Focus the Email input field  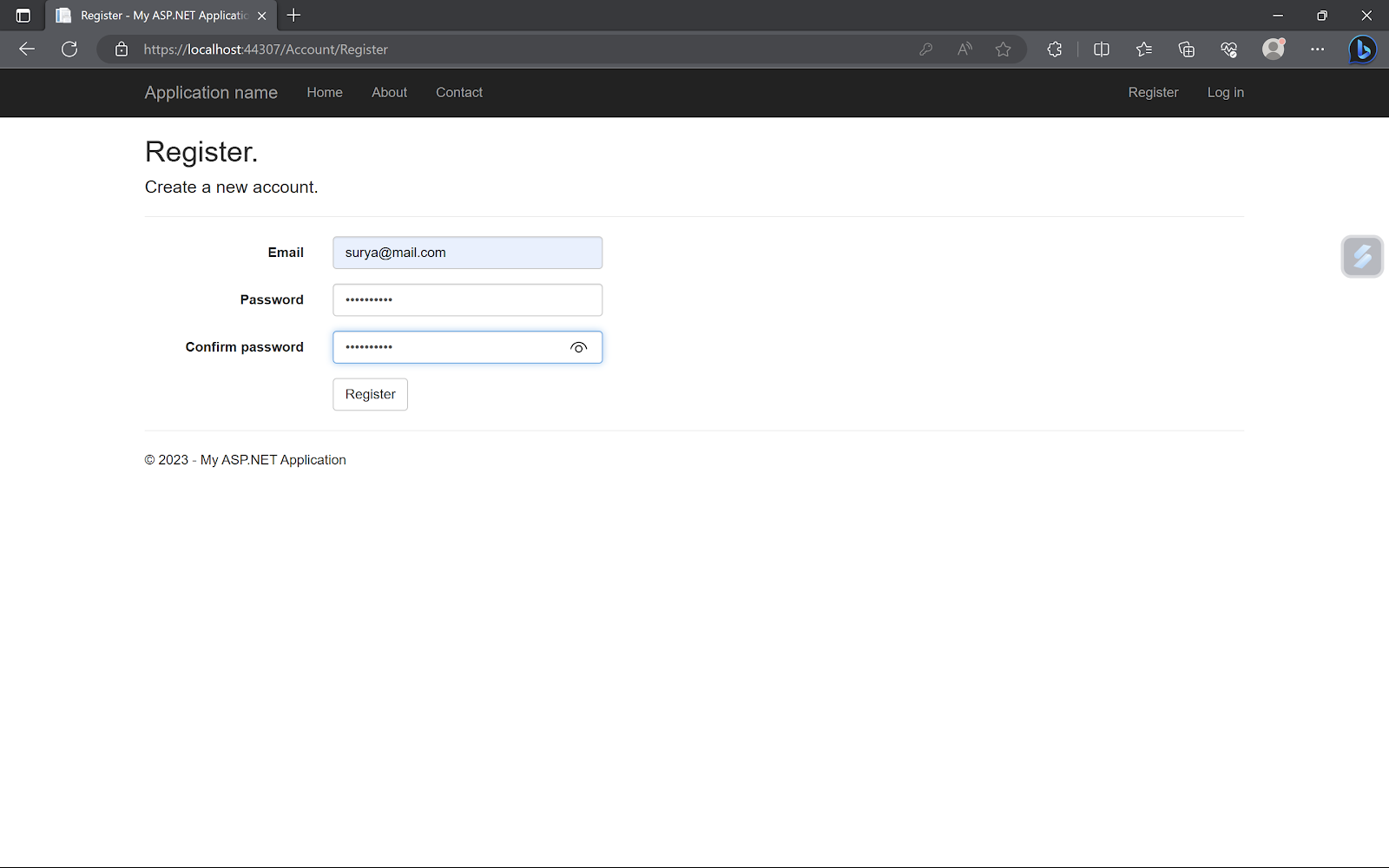tap(467, 253)
